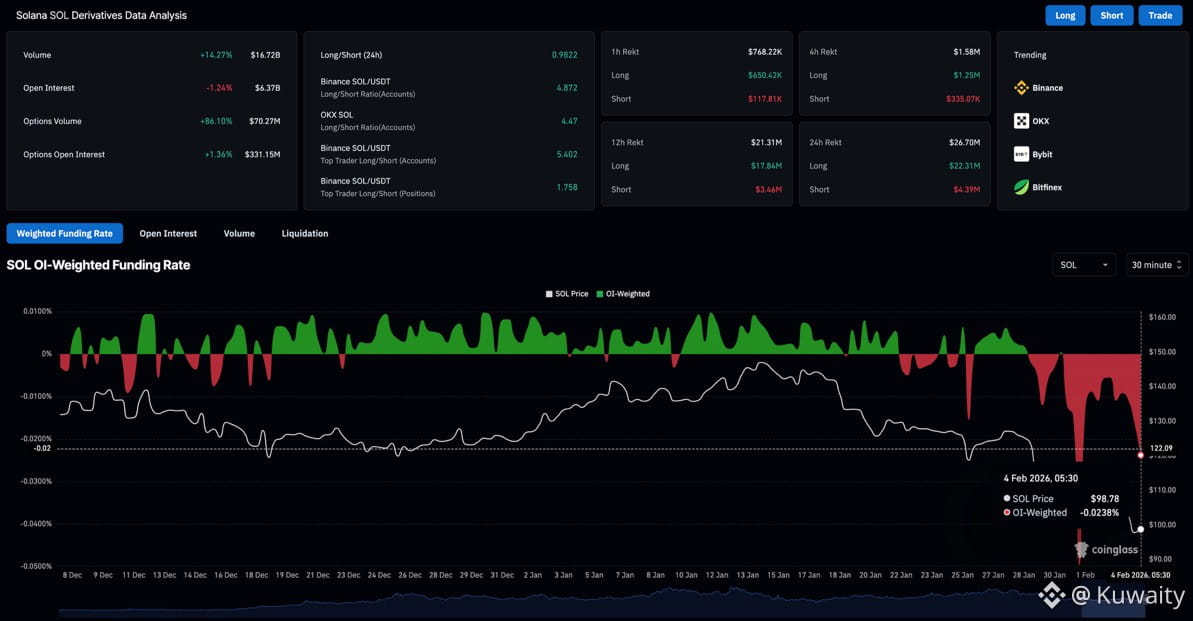
Task: Click the OKX logo icon in Trending
Action: (x=1021, y=121)
